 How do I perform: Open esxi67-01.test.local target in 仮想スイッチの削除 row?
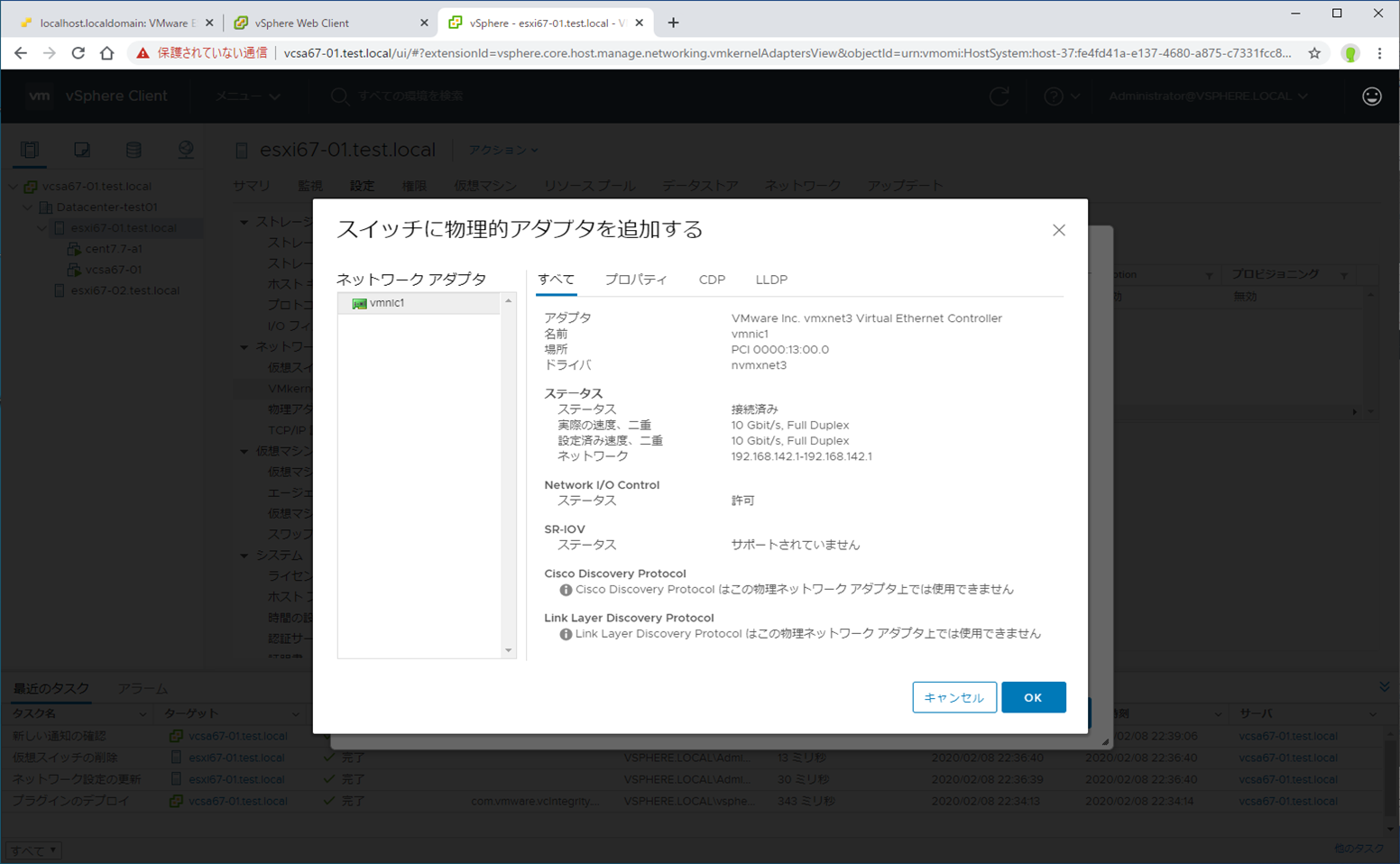coord(236,758)
